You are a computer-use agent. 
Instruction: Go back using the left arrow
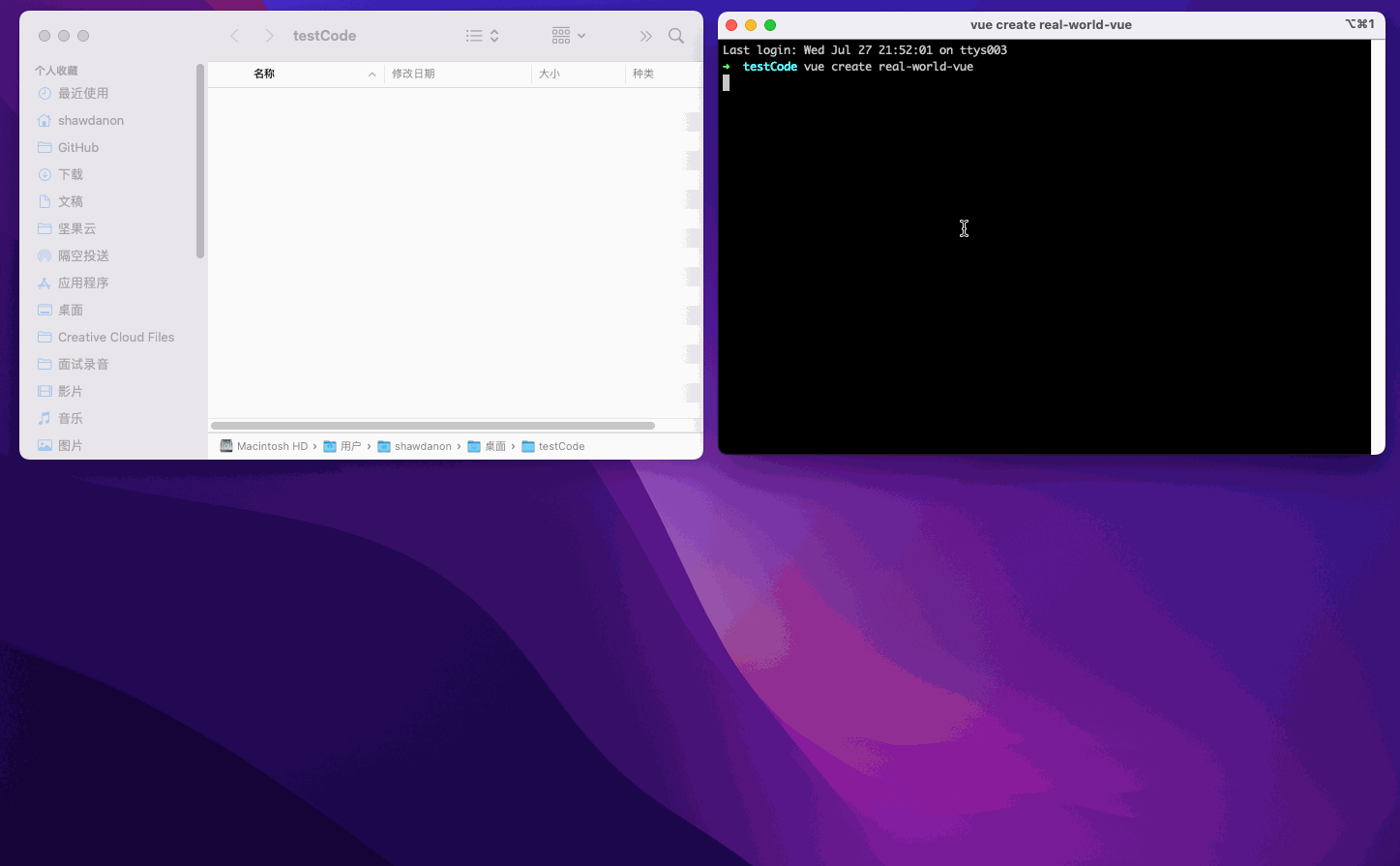click(234, 36)
